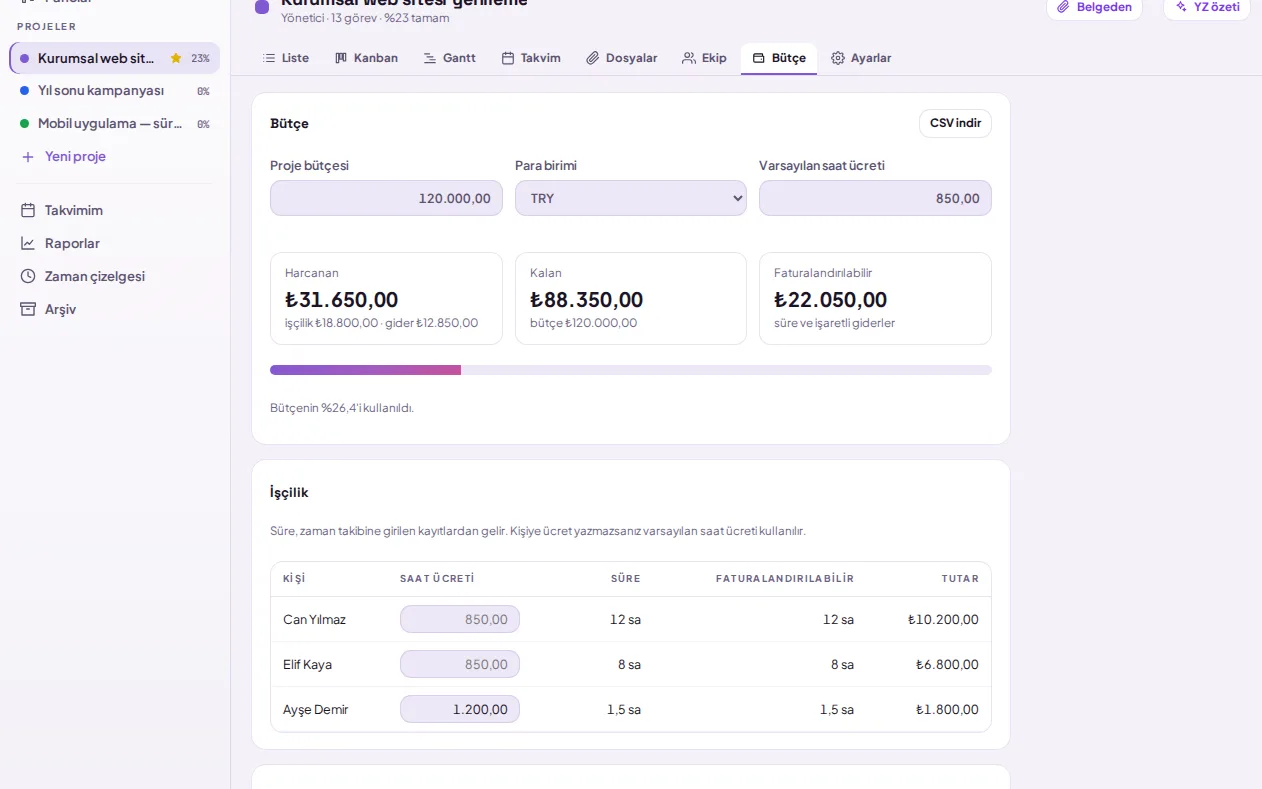Click the people icon in Ekip tab
The image size is (1262, 789).
689,58
